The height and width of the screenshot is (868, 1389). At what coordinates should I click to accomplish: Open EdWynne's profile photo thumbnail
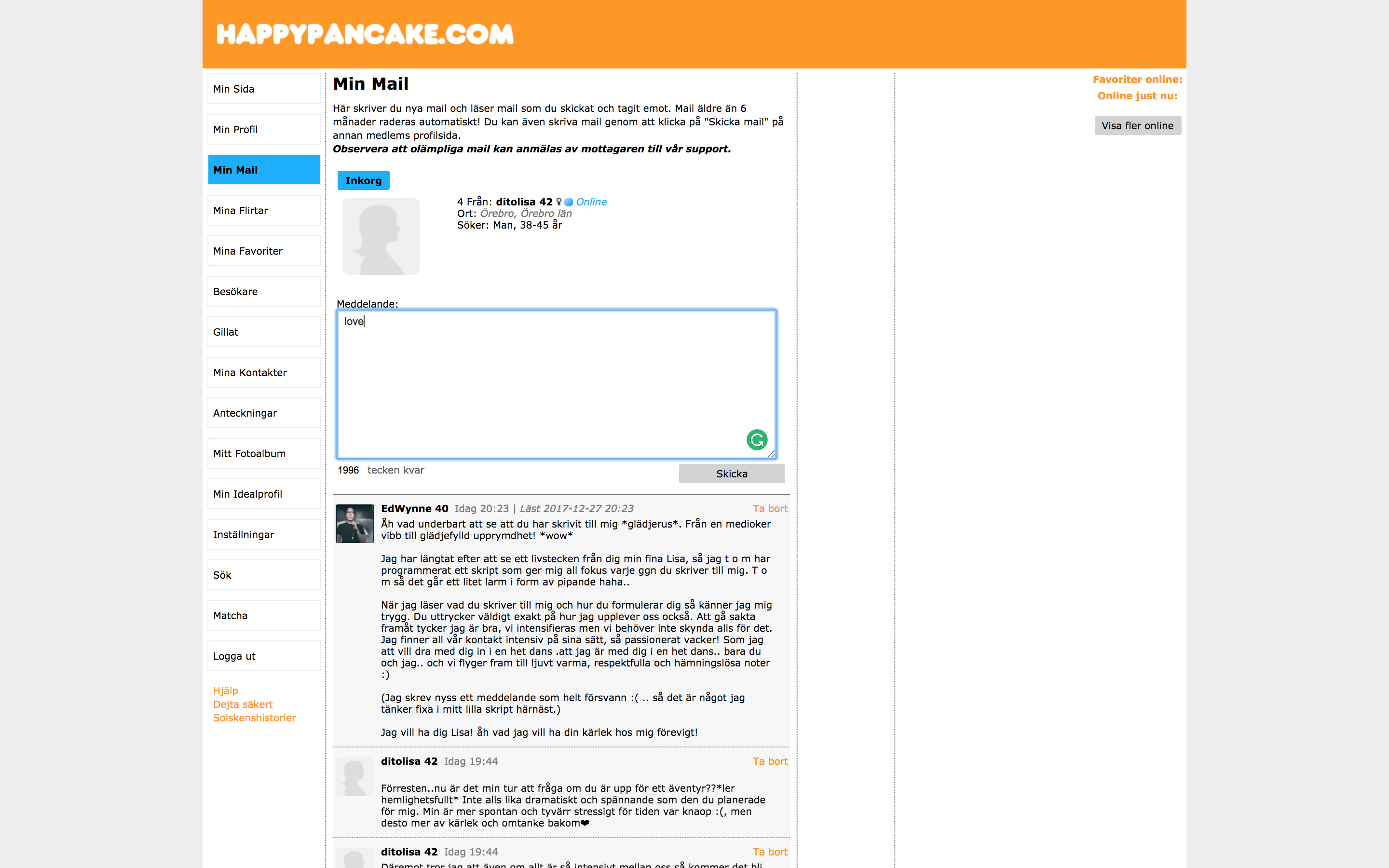tap(354, 524)
